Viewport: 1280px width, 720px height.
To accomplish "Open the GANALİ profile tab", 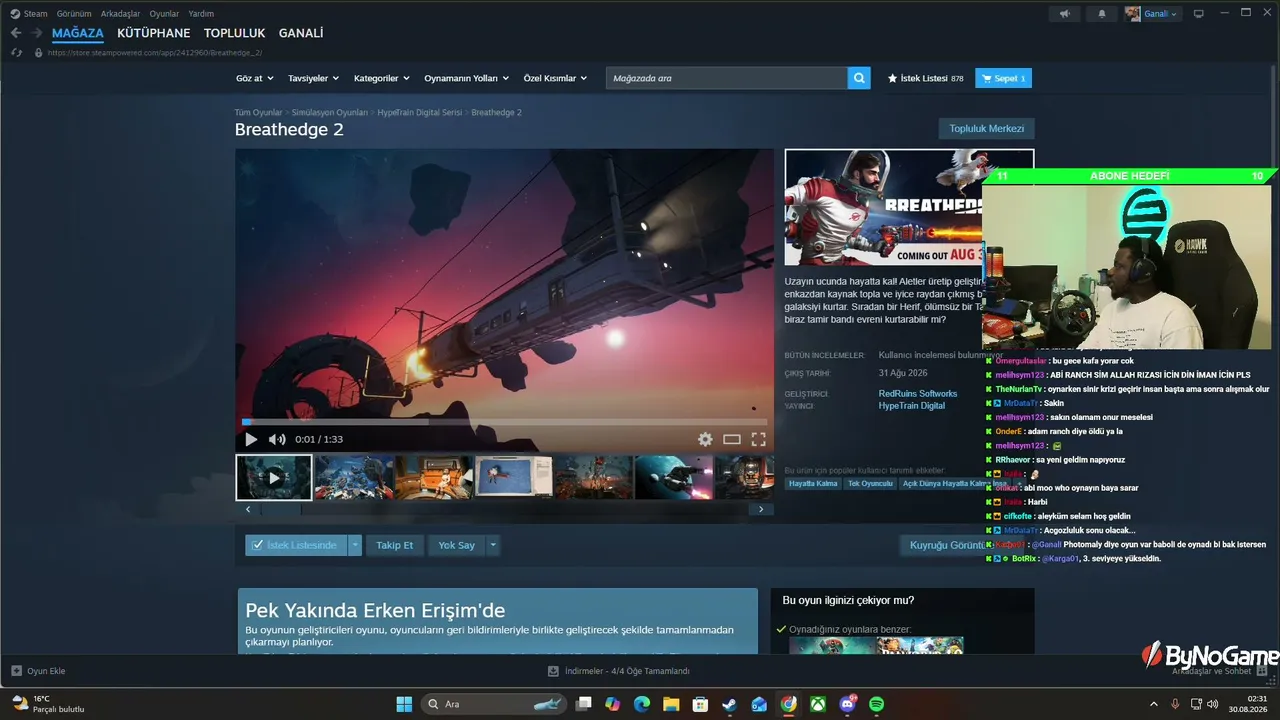I will [x=301, y=33].
